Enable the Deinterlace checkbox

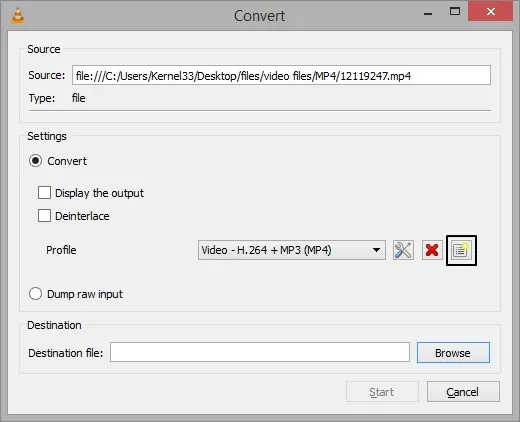[44, 216]
